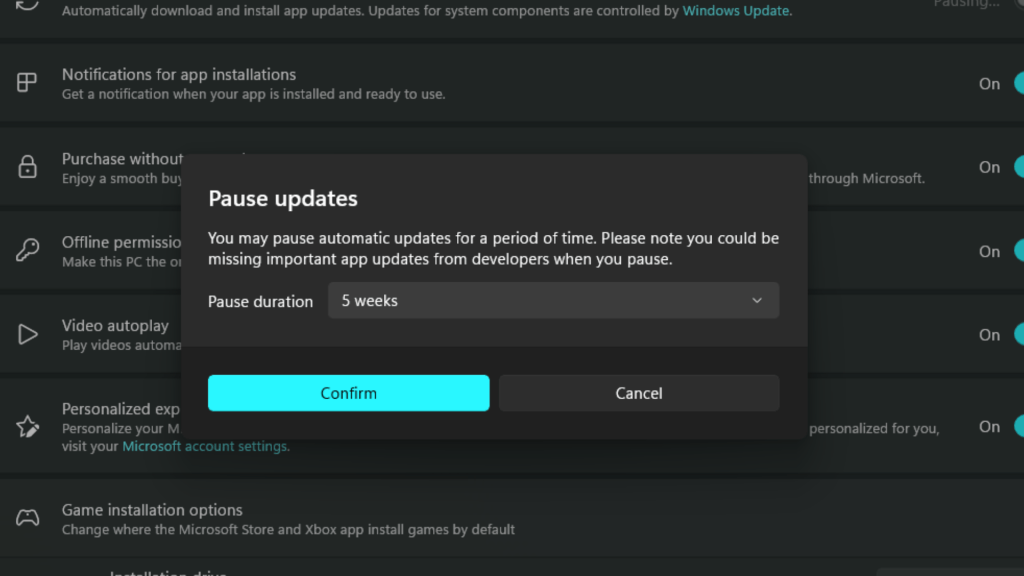The height and width of the screenshot is (576, 1024).
Task: Disable Personalized experiences switch
Action: (x=1018, y=427)
